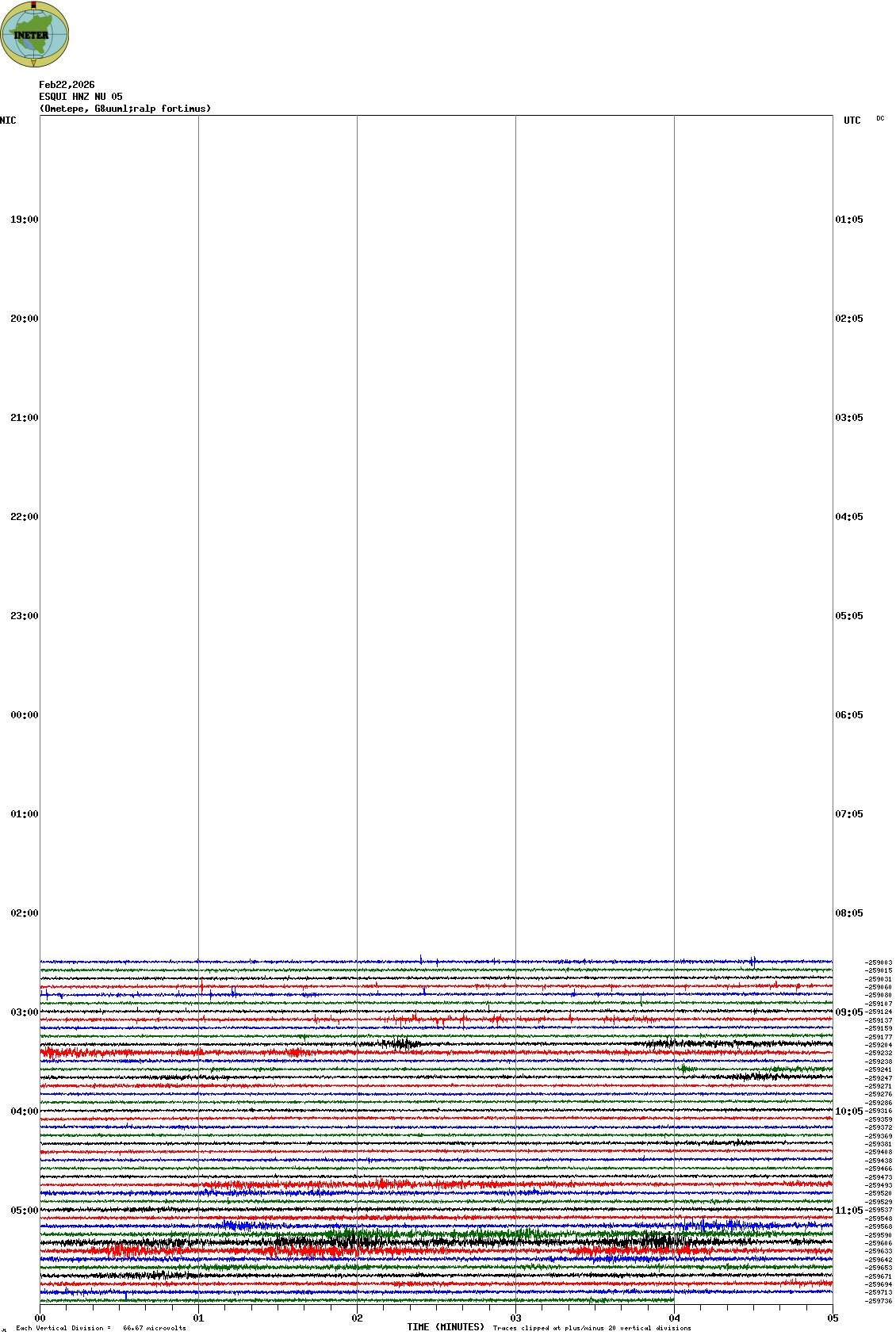Image resolution: width=896 pixels, height=1339 pixels.
Task: Click the Ometepe Güralp fortimus subtitle
Action: coord(125,109)
